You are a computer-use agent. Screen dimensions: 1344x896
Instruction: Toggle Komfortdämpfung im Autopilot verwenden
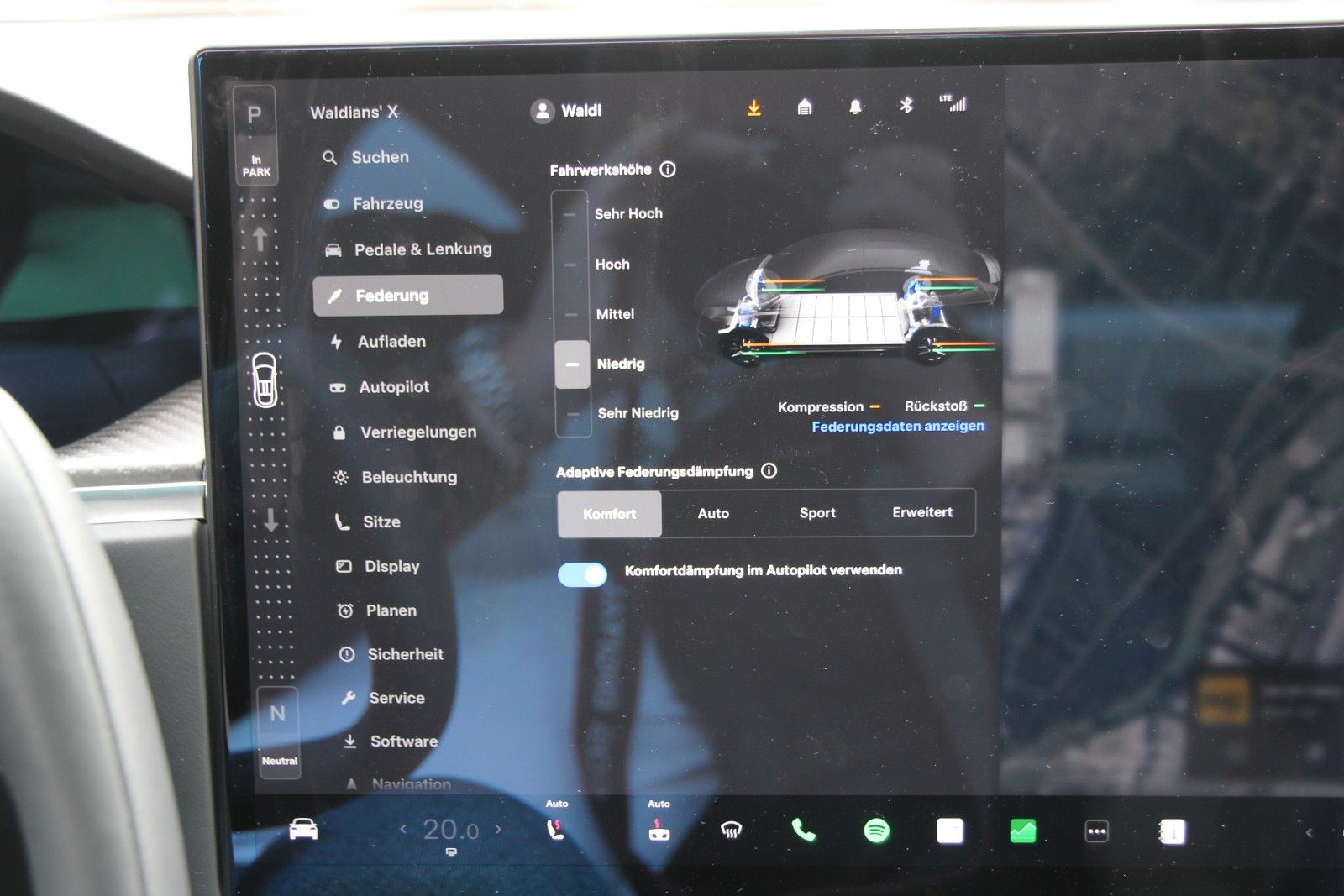point(582,574)
